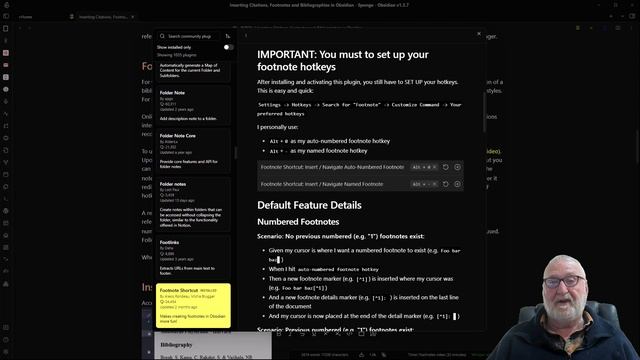Screen dimensions: 640x360
Task: Open the Folder Note plugin card
Action: tap(193, 105)
